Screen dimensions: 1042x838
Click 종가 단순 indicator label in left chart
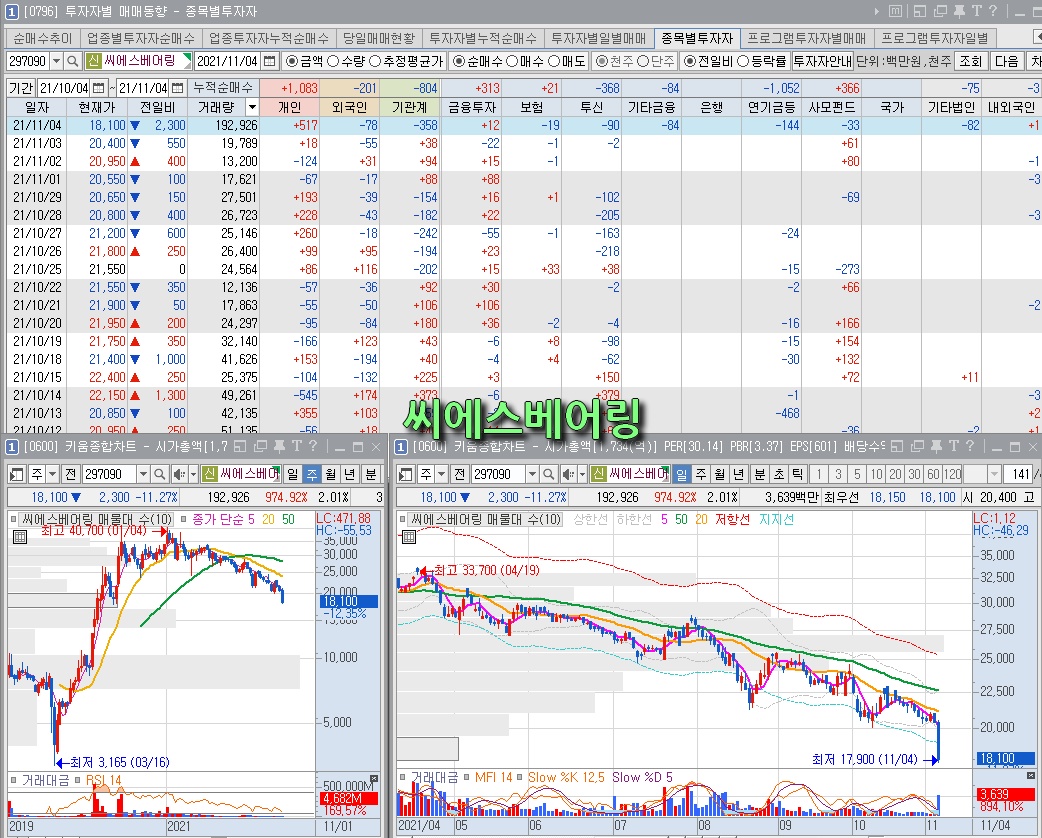(x=219, y=519)
